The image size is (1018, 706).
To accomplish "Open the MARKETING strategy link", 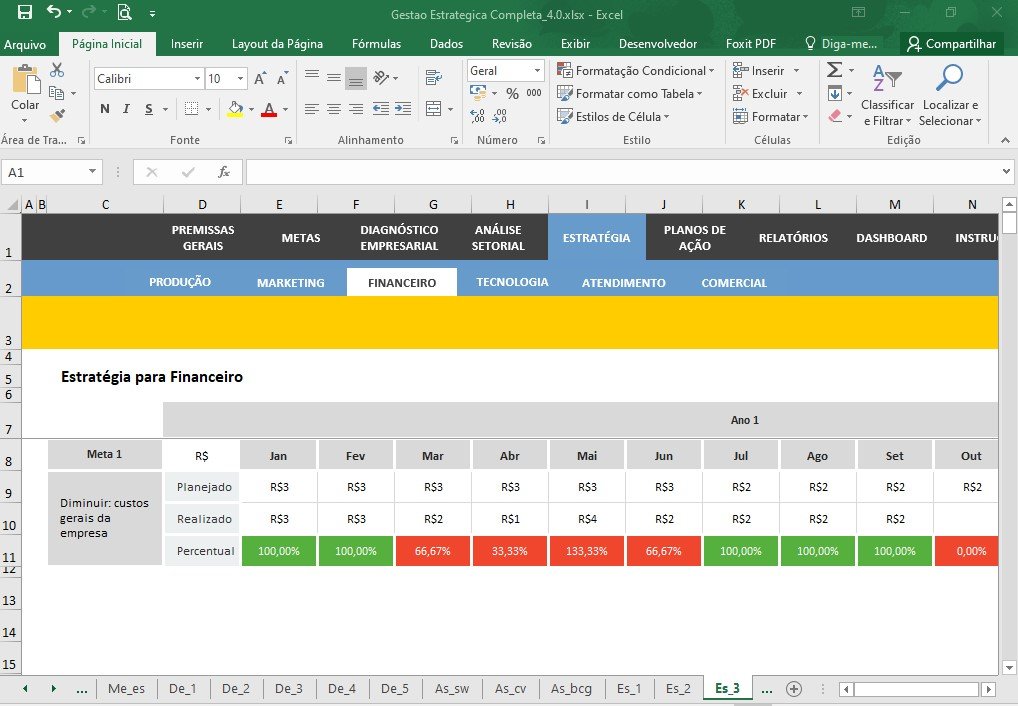I will coord(290,283).
